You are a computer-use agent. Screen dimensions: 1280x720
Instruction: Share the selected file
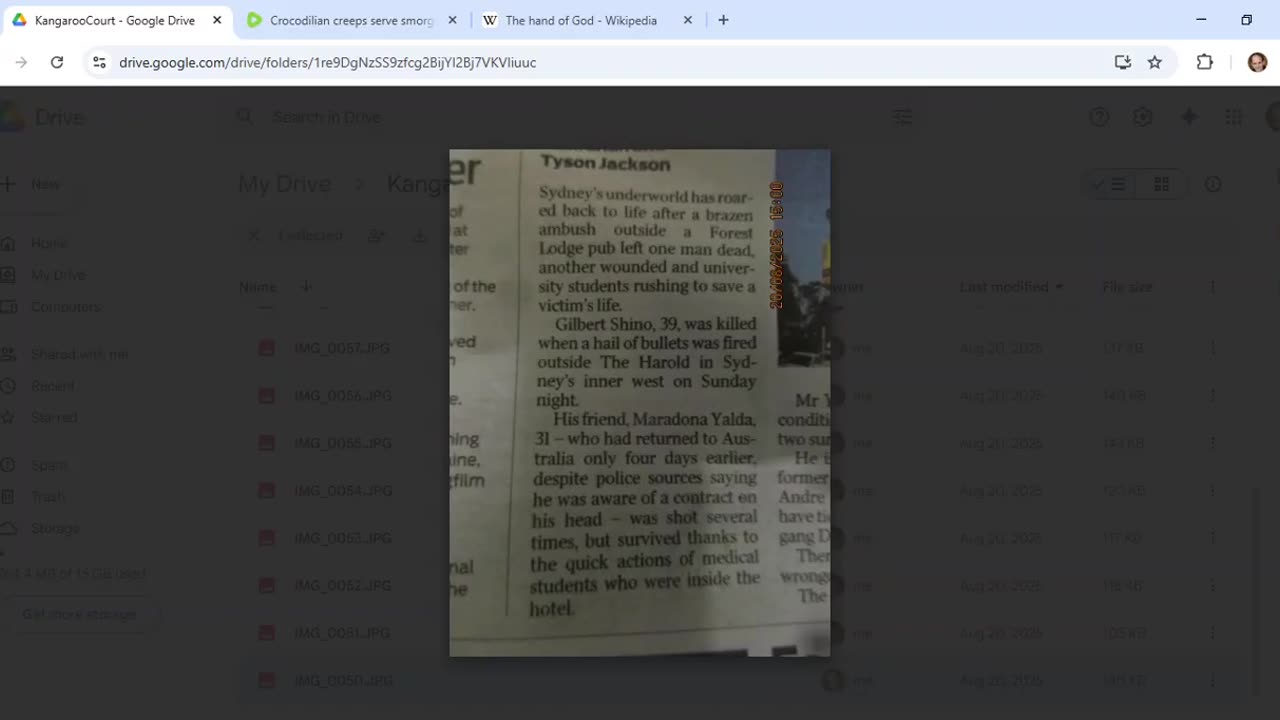[376, 235]
